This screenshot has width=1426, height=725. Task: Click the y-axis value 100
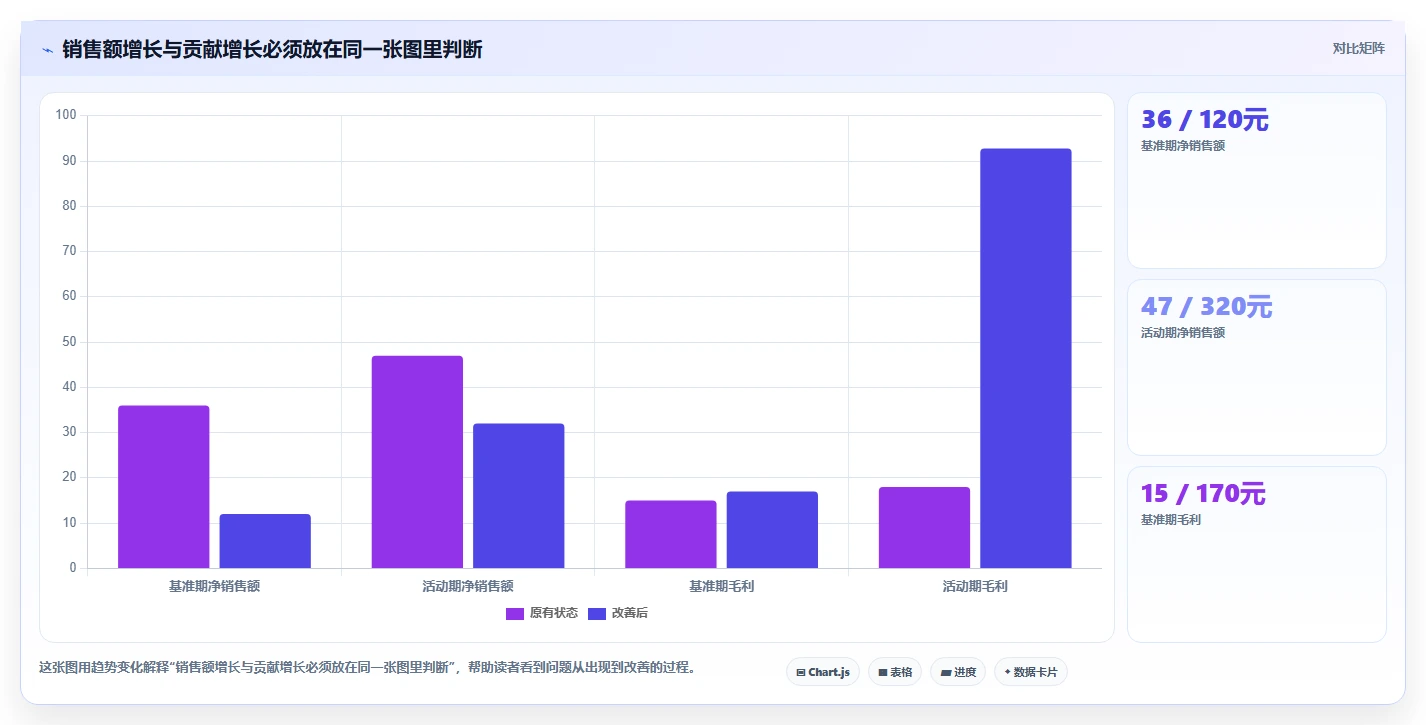(66, 115)
